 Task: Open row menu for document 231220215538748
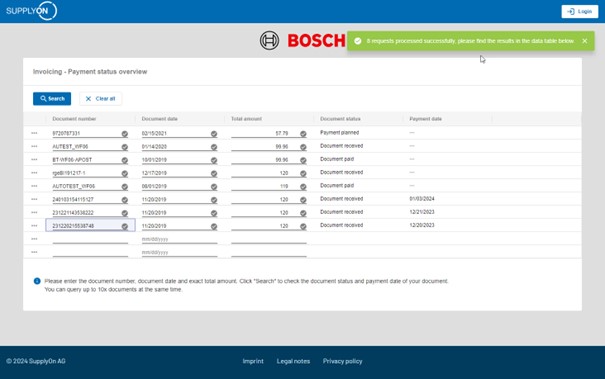(34, 225)
